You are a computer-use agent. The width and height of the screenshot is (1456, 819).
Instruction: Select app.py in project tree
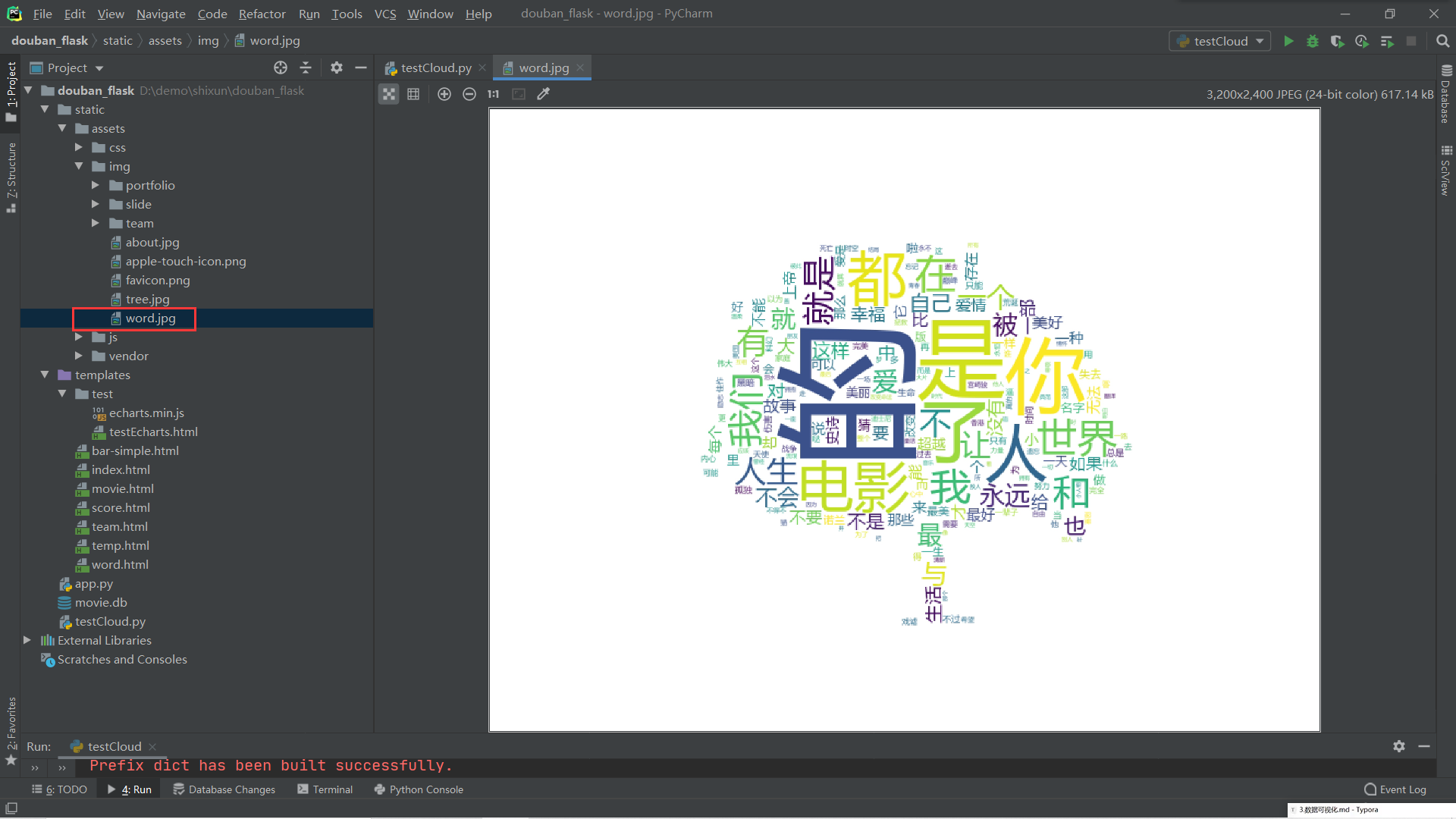pos(93,584)
